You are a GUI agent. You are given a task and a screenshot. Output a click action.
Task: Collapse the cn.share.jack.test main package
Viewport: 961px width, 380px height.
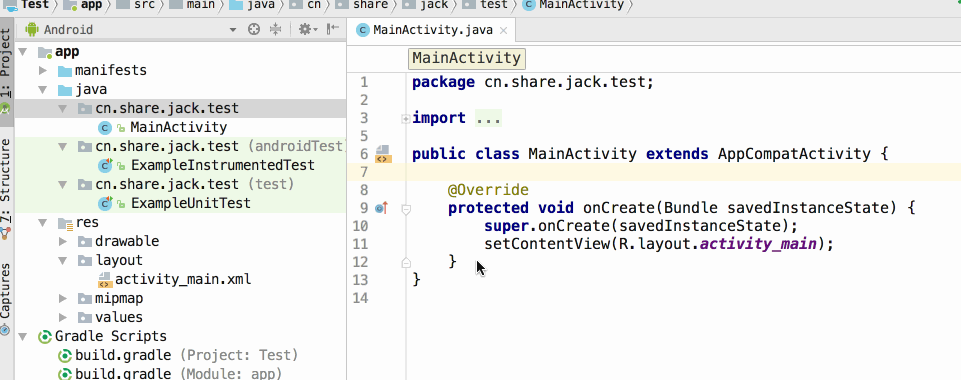(x=63, y=108)
